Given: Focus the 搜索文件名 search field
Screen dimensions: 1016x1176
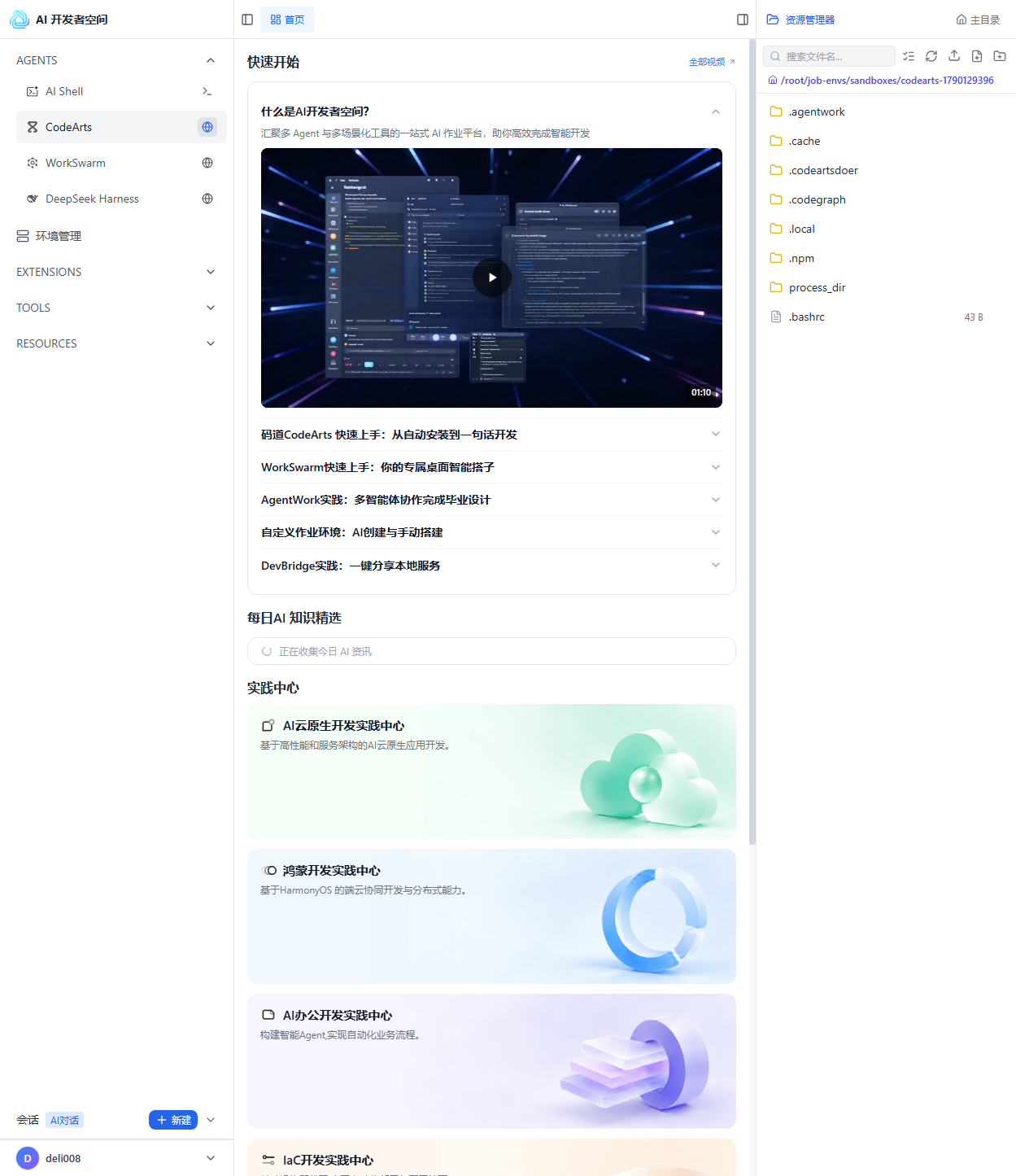Looking at the screenshot, I should pos(829,56).
